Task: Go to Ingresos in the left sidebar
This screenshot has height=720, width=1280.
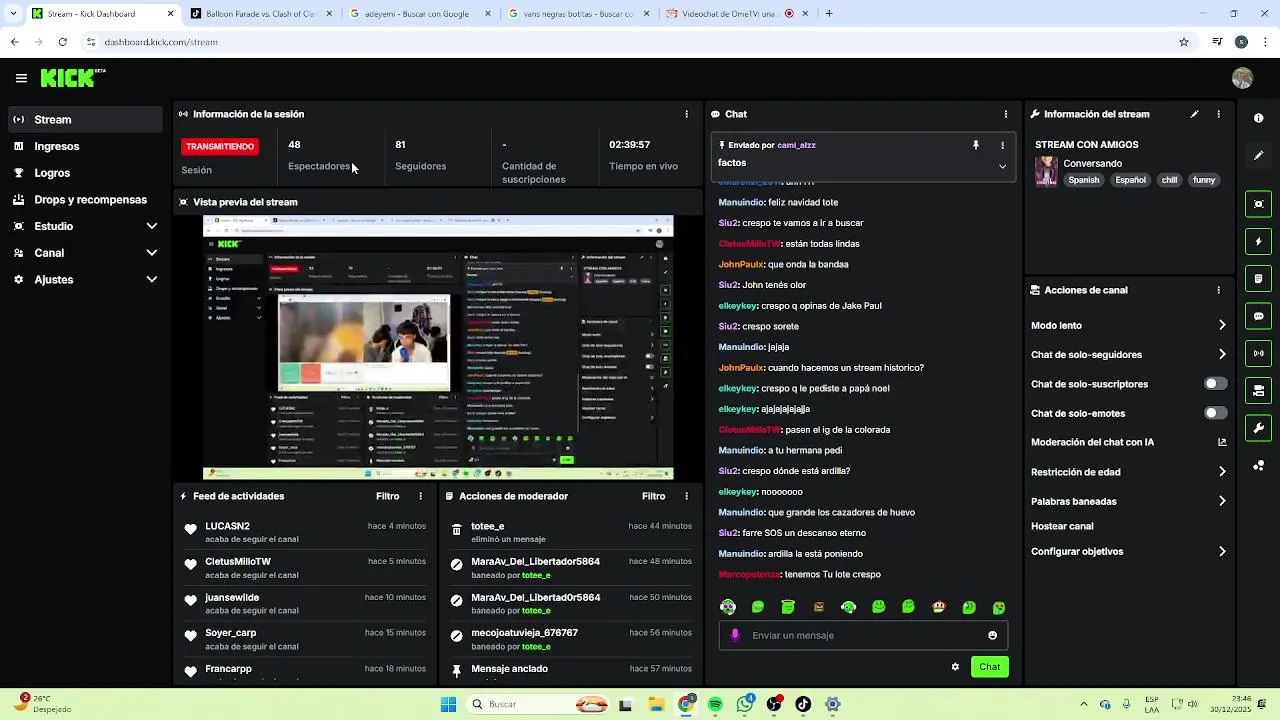Action: (x=84, y=146)
